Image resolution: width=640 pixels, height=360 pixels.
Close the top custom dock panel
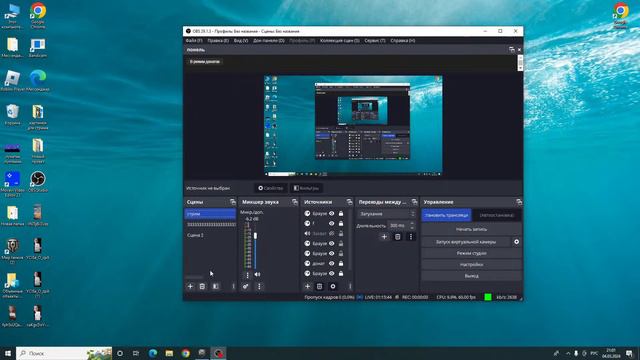519,49
